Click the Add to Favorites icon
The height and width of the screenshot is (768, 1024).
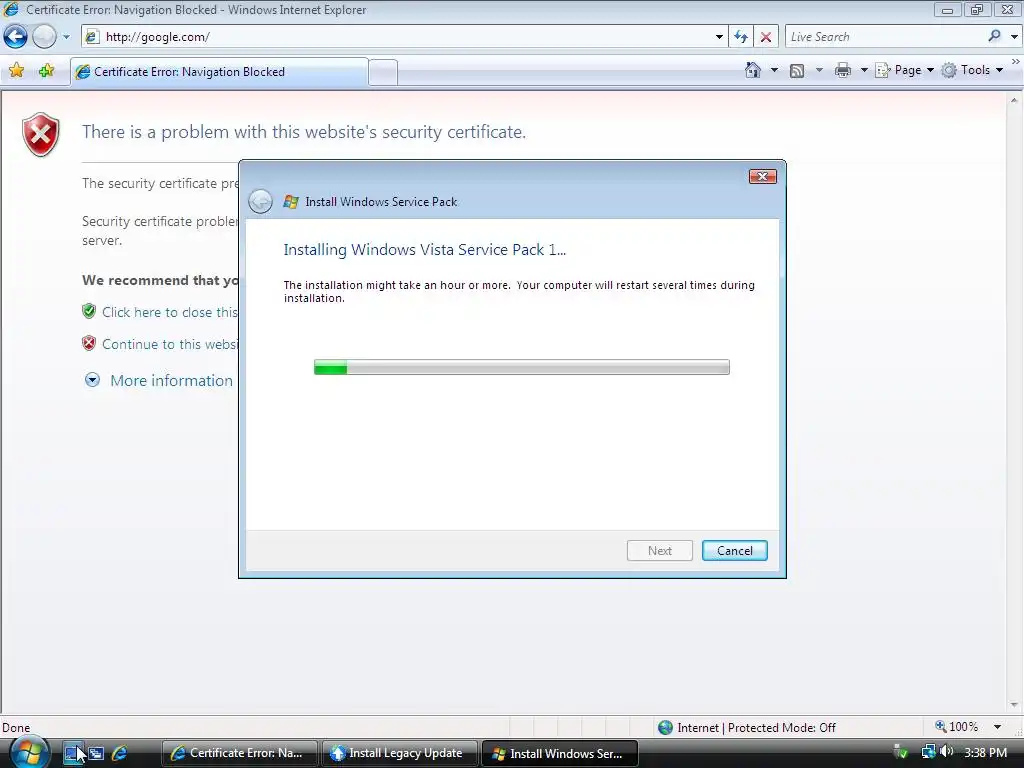pyautogui.click(x=46, y=71)
